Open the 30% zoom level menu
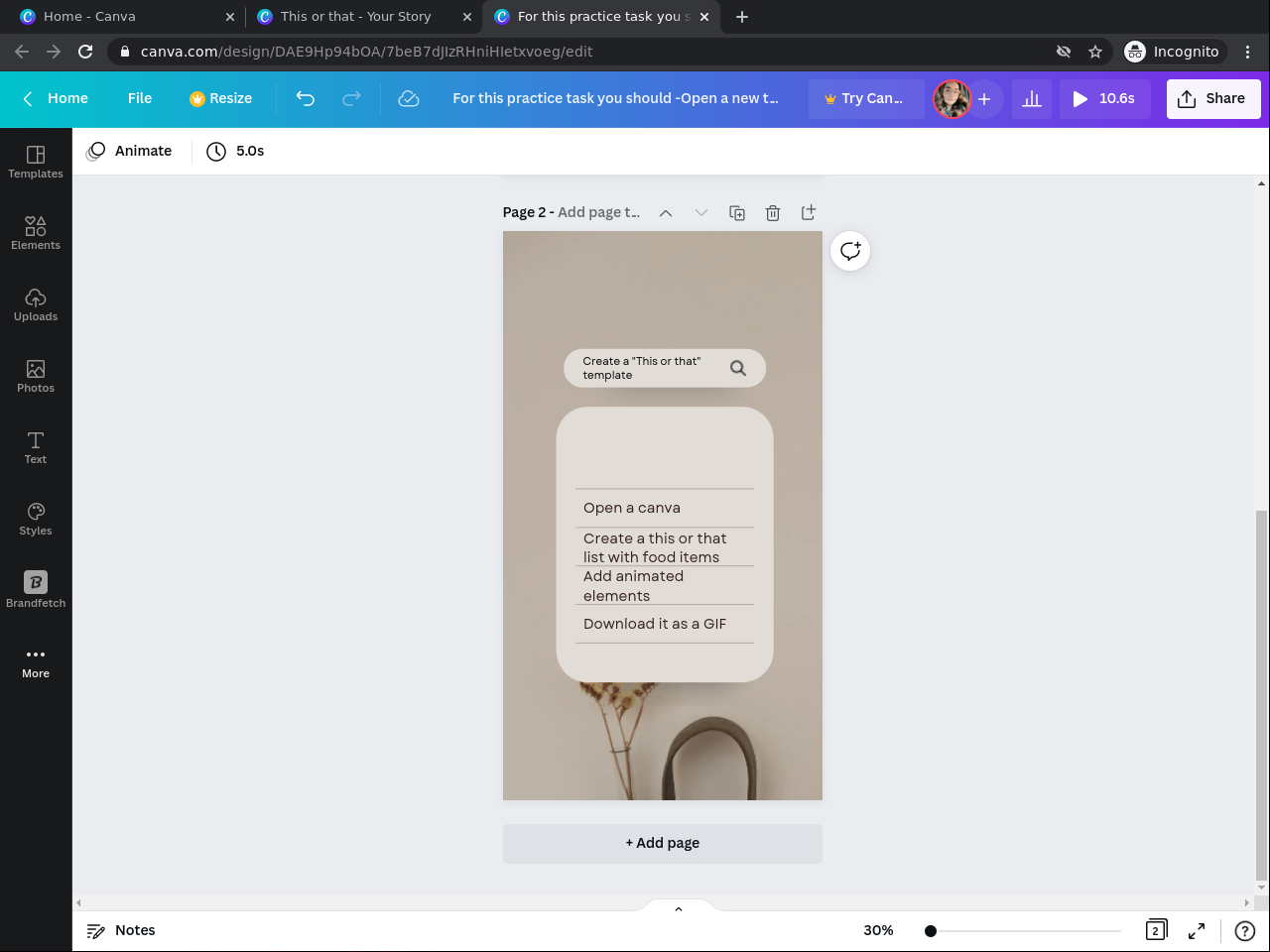Screen dimensions: 1270x952 [x=878, y=930]
